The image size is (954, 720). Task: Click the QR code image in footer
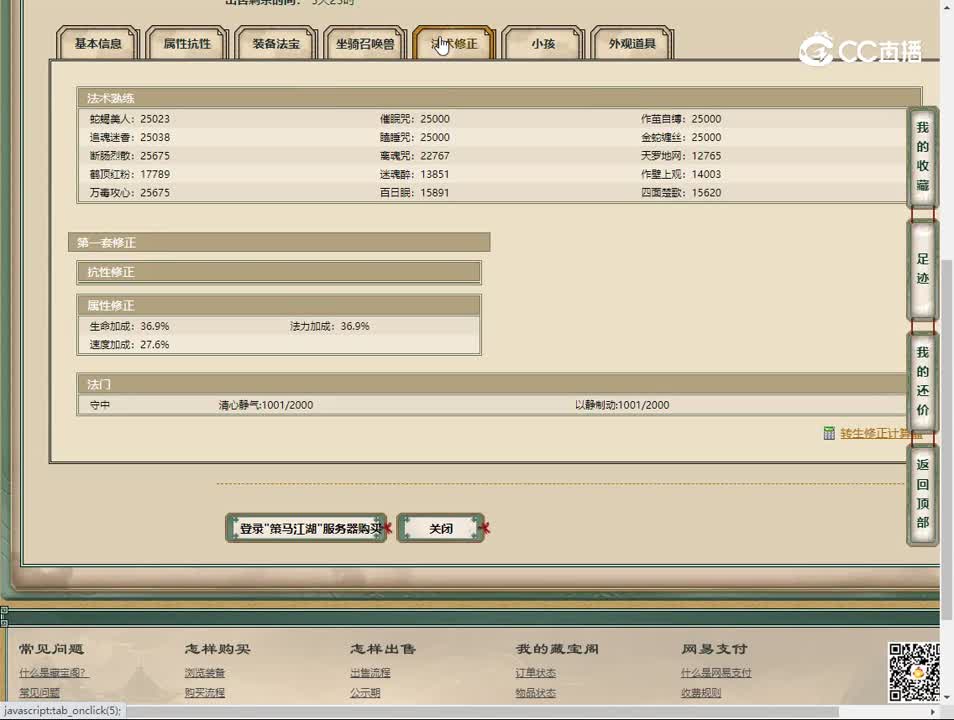pos(914,671)
